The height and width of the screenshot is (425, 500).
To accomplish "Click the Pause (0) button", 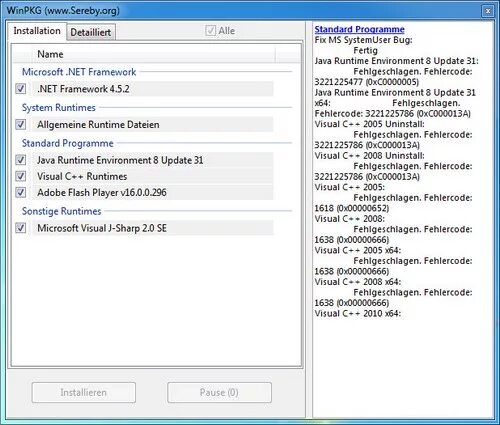I will (219, 392).
